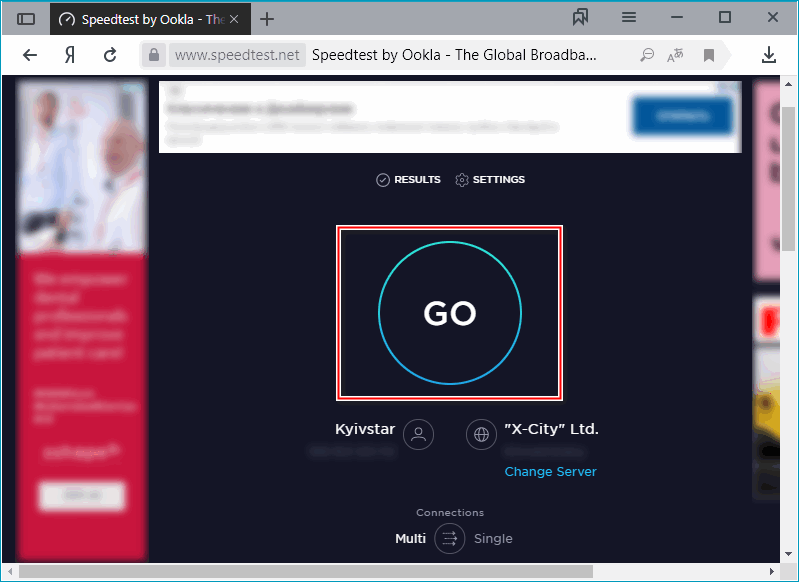
Task: Select the Speedtest by Ookla tab
Action: [x=150, y=19]
